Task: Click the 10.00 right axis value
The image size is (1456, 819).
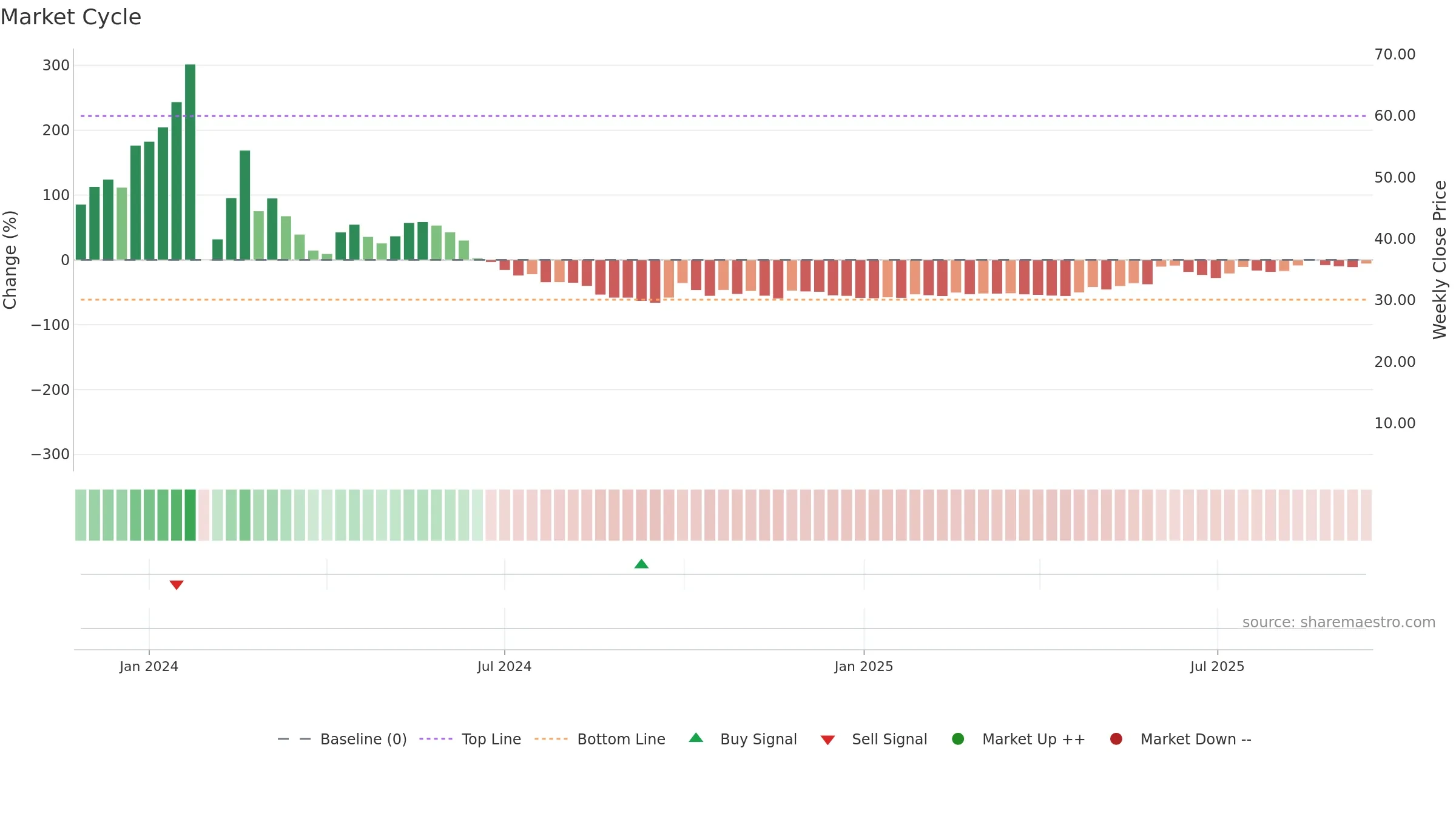Action: tap(1395, 423)
